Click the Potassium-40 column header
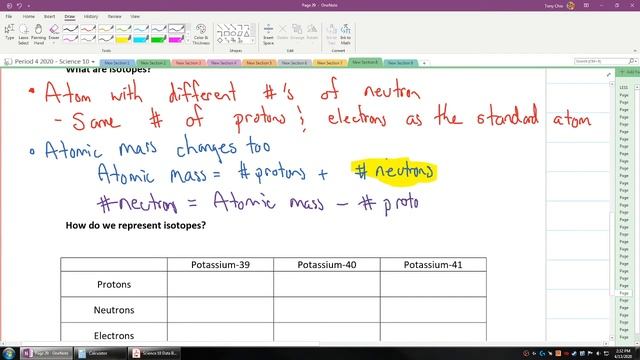 click(x=327, y=264)
